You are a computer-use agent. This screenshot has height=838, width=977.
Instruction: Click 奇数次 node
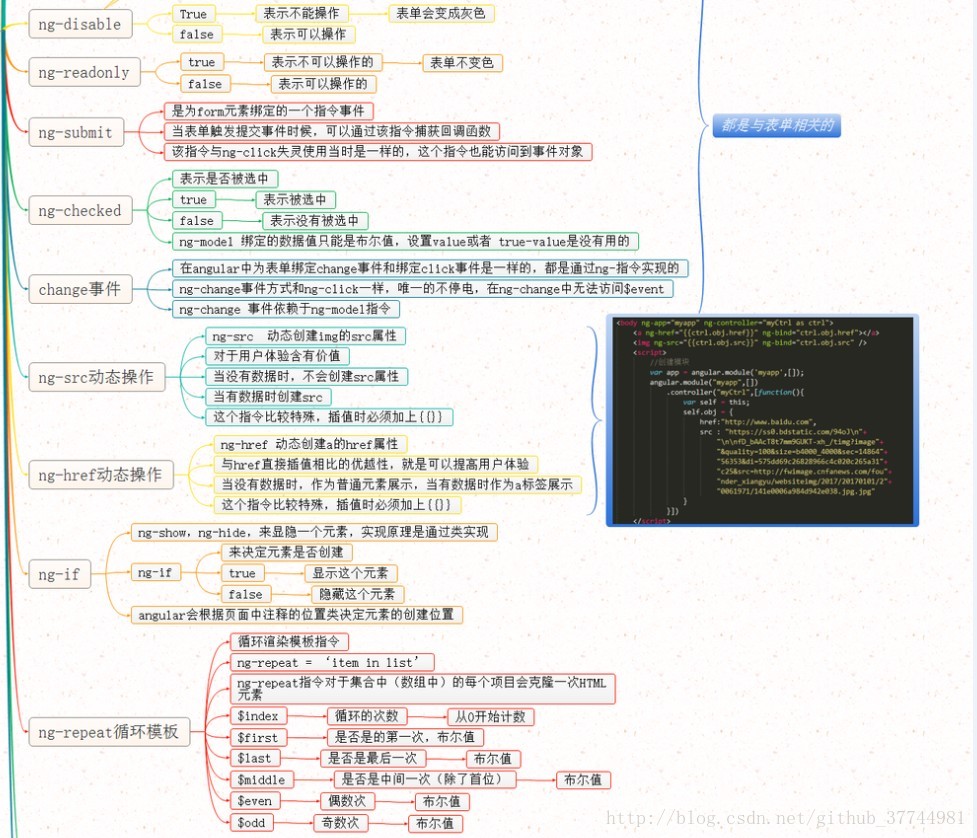340,822
